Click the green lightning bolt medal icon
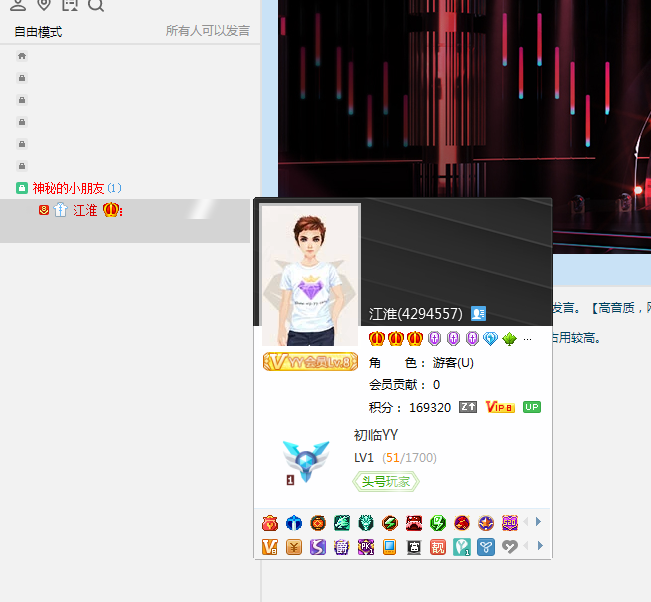651x602 pixels. pyautogui.click(x=438, y=522)
